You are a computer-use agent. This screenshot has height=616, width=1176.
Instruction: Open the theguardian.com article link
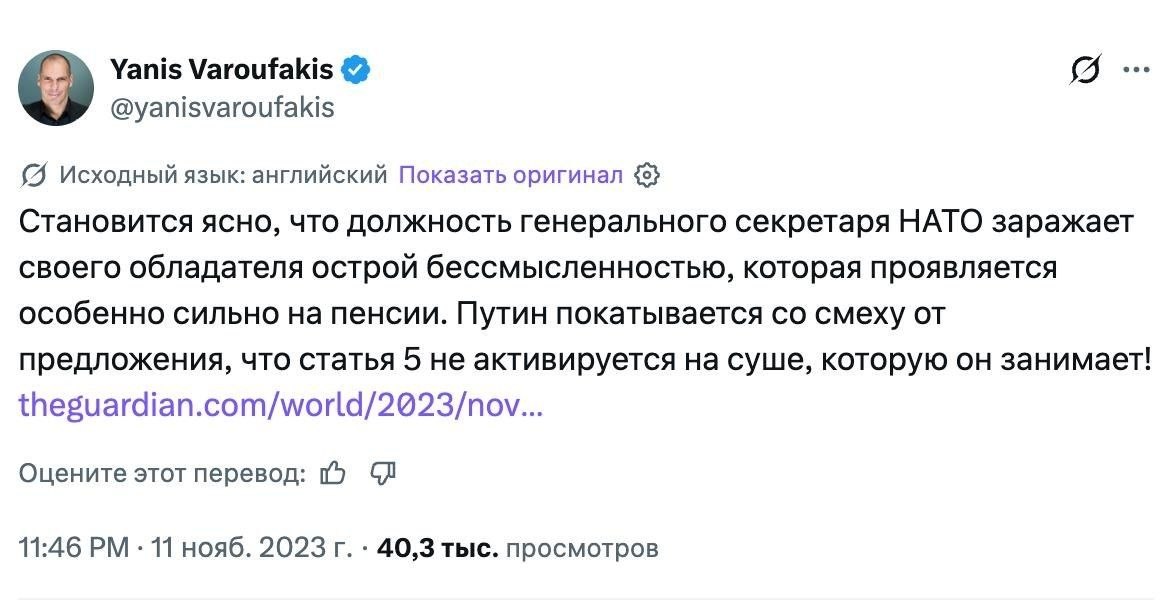tap(281, 406)
